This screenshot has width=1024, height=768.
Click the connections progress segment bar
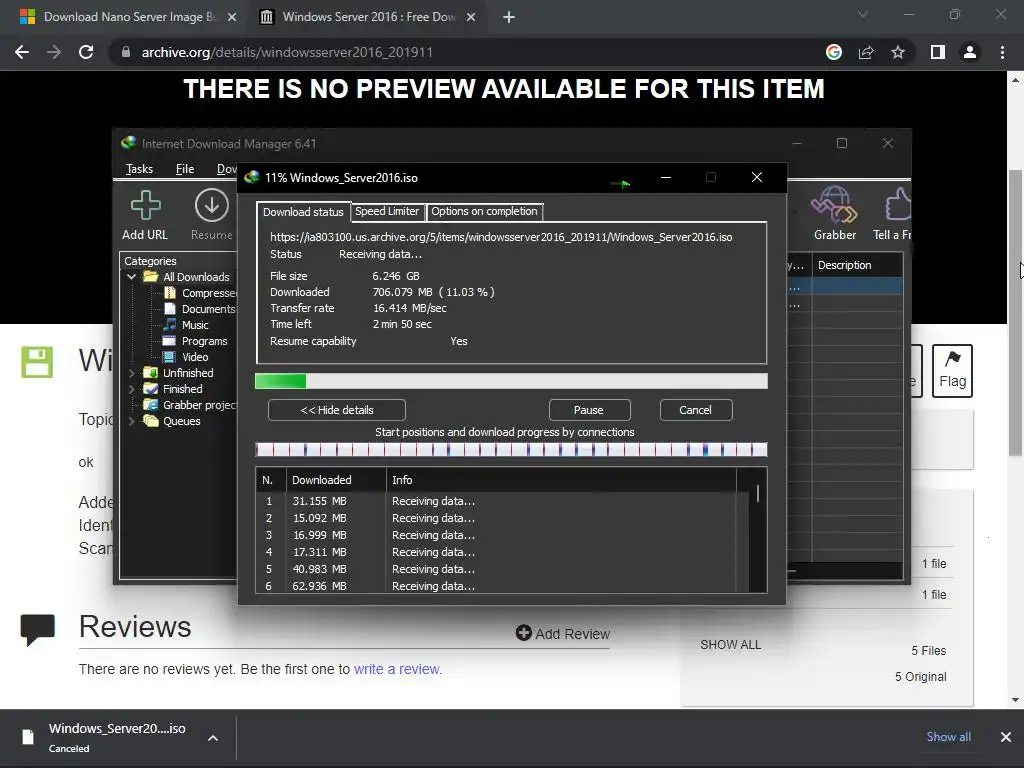click(x=511, y=449)
